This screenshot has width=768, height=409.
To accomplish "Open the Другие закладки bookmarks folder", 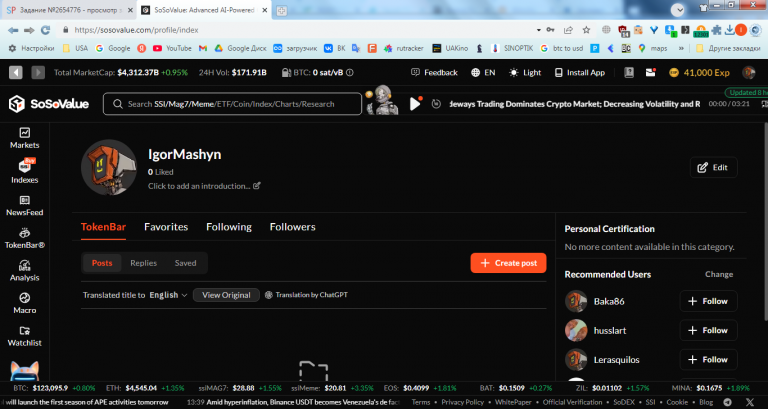I will [728, 48].
